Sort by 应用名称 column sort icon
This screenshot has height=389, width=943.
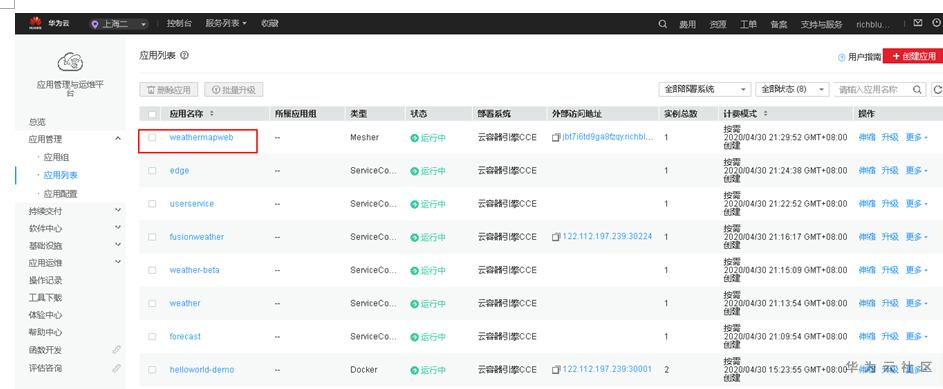click(x=211, y=114)
